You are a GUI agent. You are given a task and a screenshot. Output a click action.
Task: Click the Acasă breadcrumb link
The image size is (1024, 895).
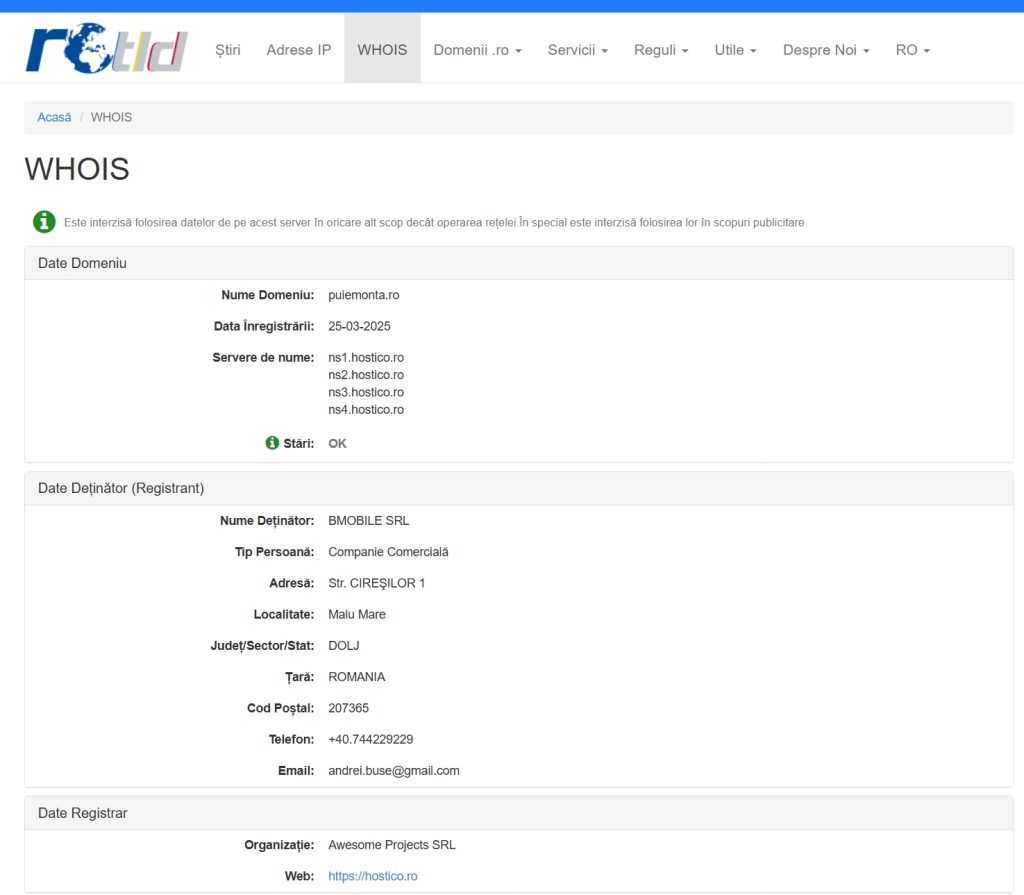[54, 117]
